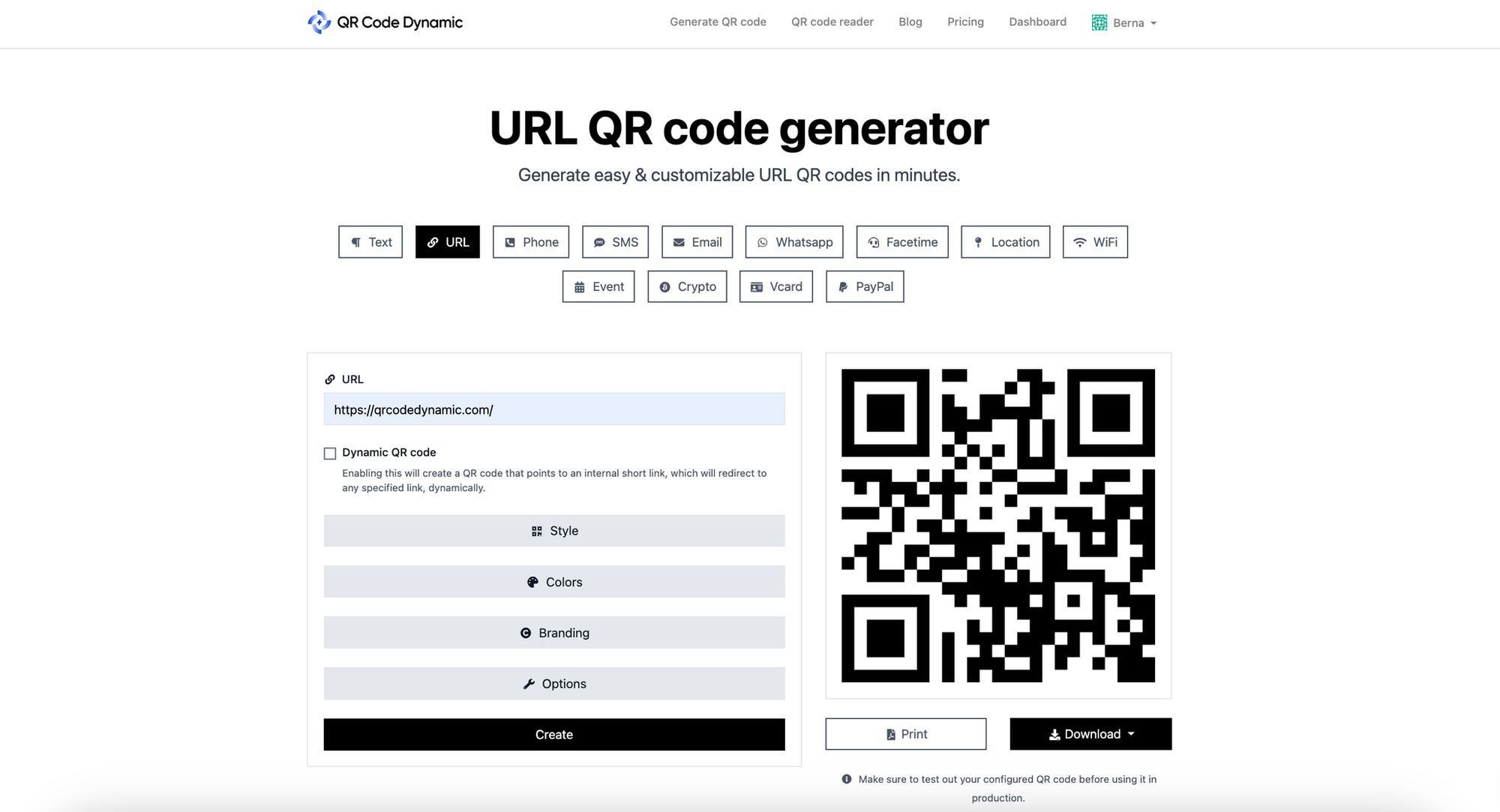This screenshot has width=1500, height=812.
Task: Expand the Colors section
Action: [x=554, y=582]
